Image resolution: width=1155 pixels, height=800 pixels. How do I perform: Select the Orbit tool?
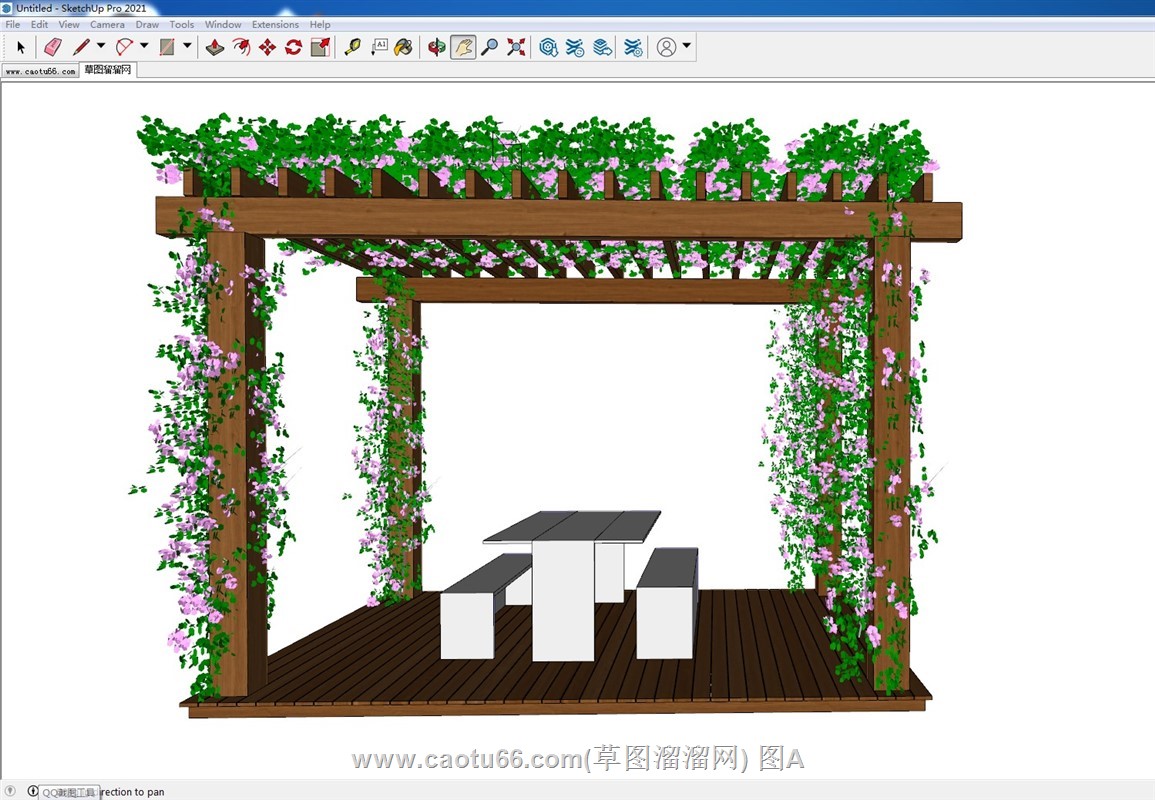click(x=437, y=48)
